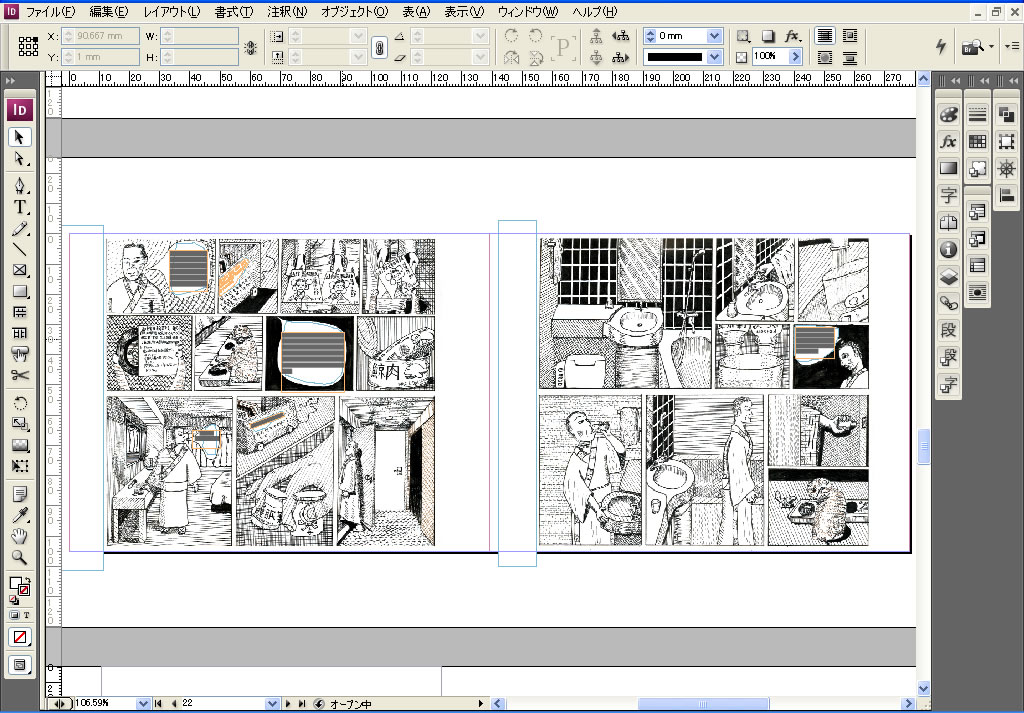Click the fill and stroke color swatch

click(20, 588)
